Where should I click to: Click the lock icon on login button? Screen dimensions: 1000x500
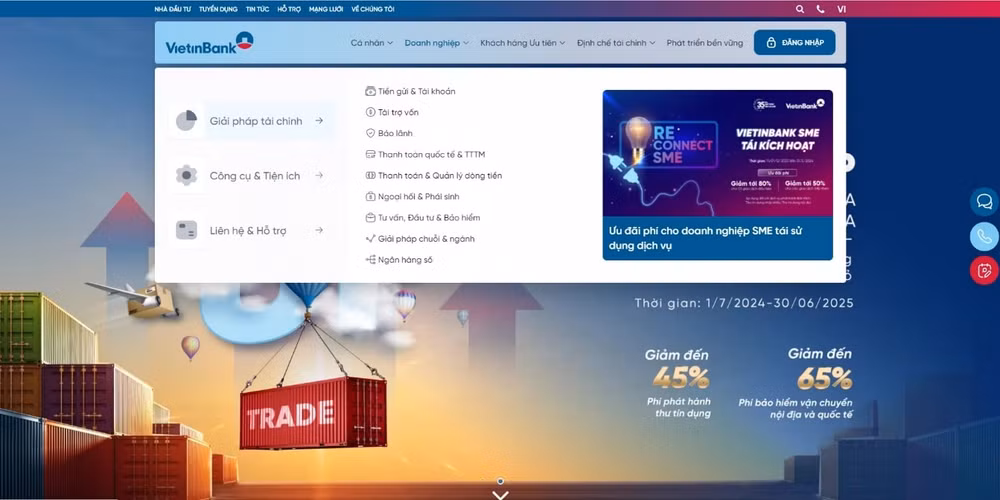point(770,43)
